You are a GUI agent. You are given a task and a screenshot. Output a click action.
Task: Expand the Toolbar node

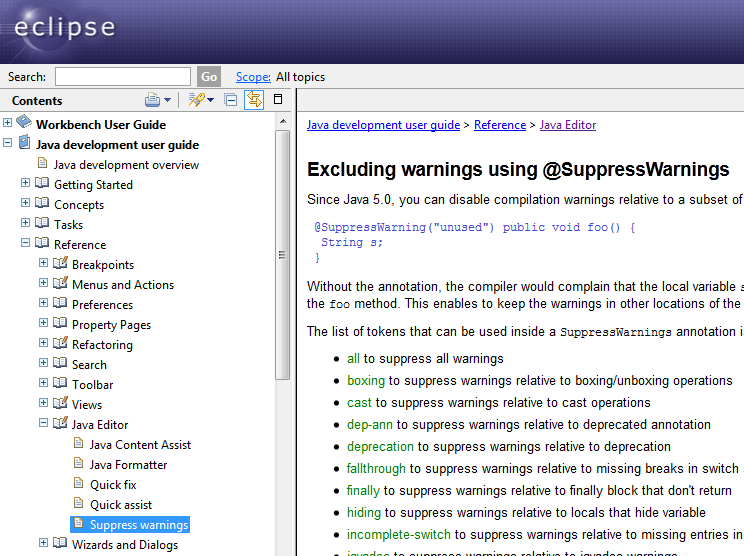point(43,382)
